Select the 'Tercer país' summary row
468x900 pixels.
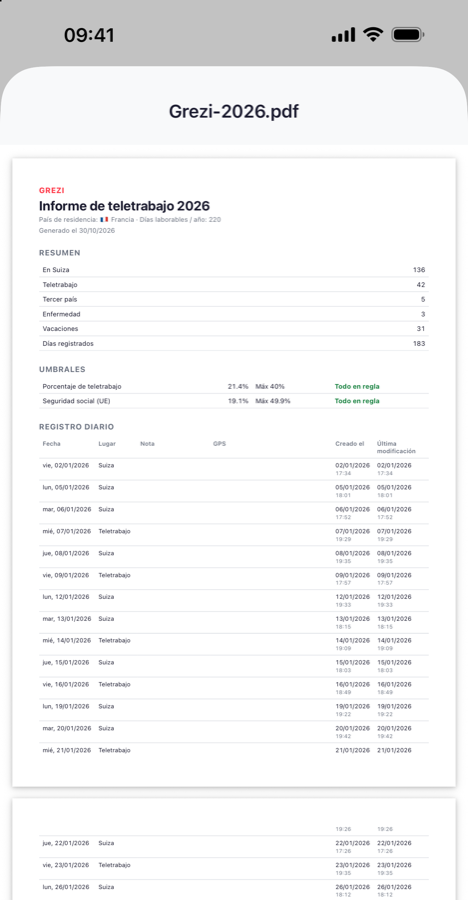[234, 299]
